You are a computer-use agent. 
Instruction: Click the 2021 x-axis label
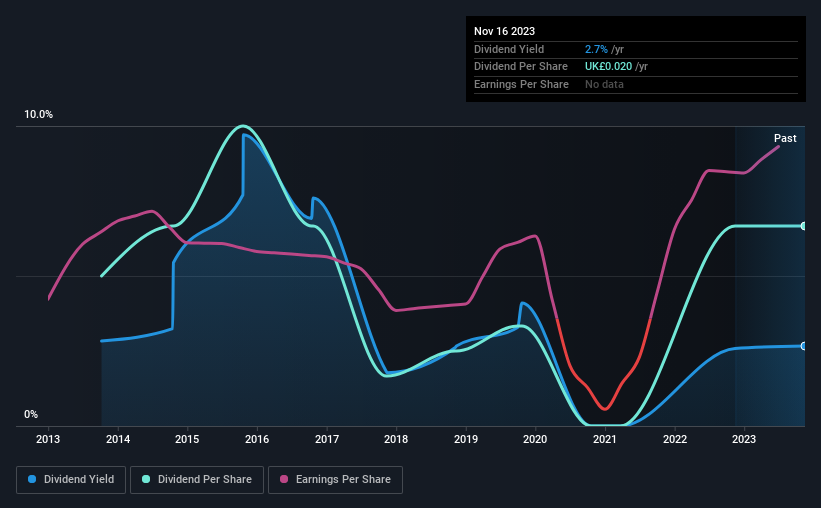click(605, 439)
